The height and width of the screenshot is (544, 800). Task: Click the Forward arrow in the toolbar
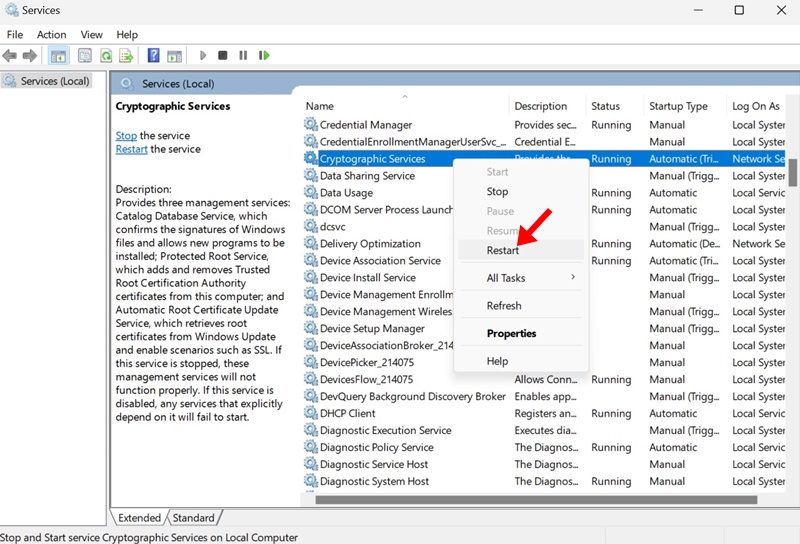29,56
